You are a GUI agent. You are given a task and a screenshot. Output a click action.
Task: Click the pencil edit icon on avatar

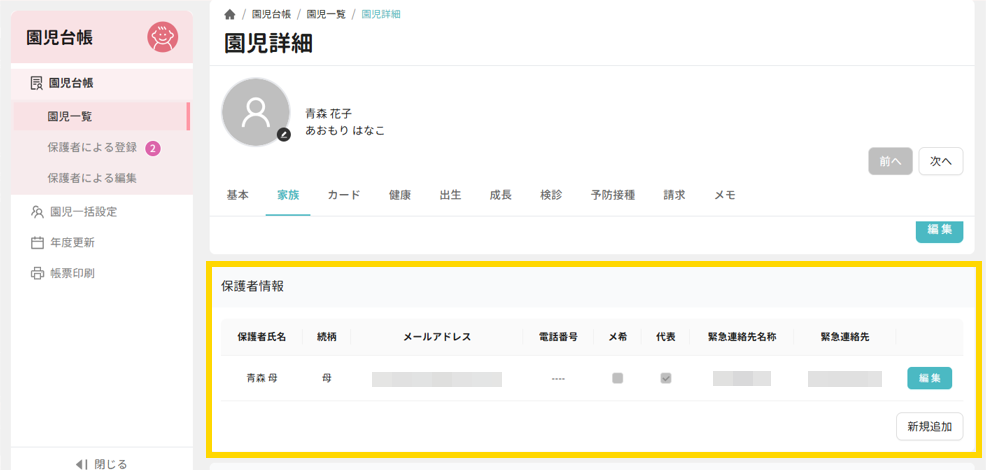(284, 134)
